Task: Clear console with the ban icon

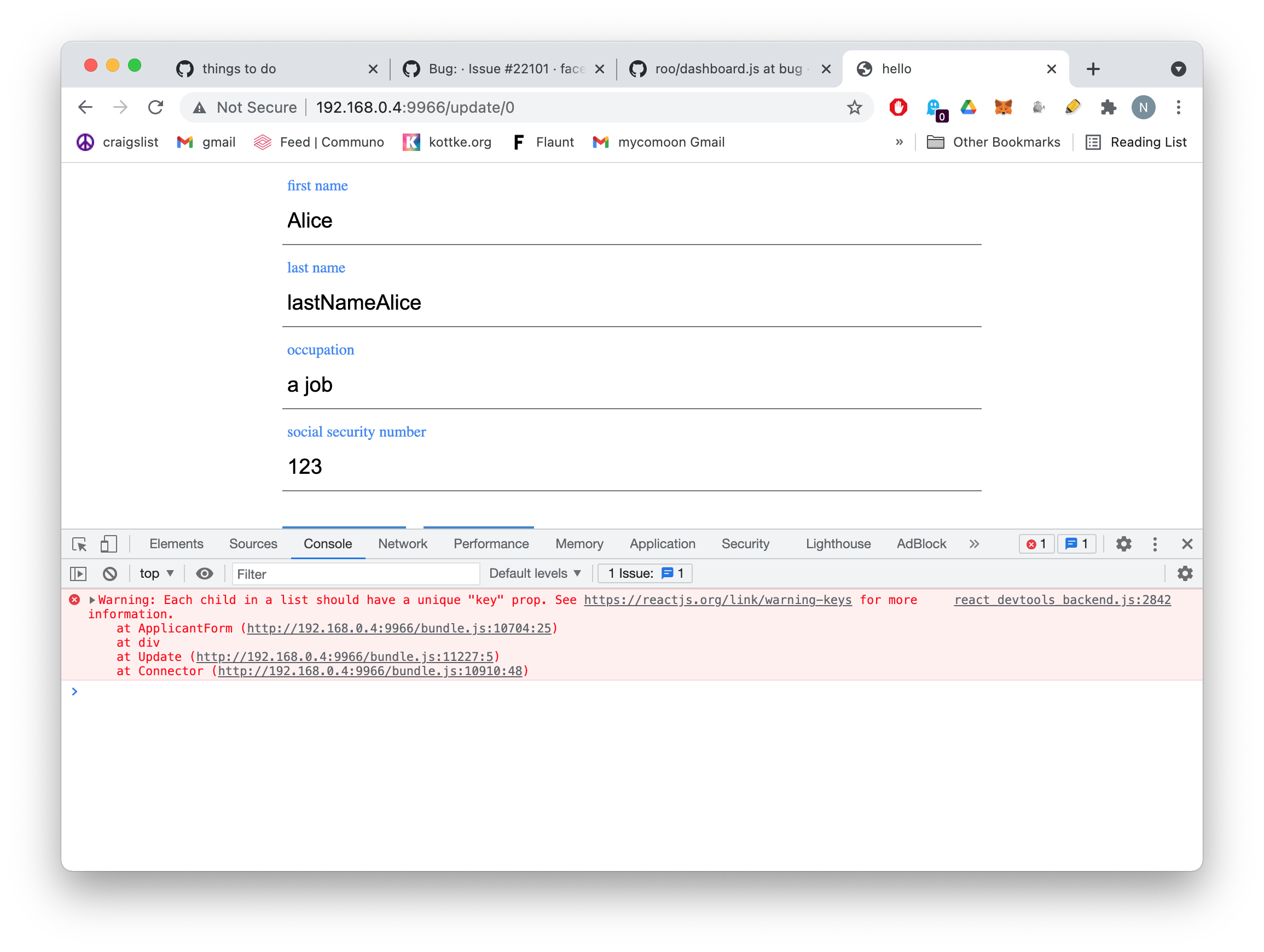Action: coord(110,574)
